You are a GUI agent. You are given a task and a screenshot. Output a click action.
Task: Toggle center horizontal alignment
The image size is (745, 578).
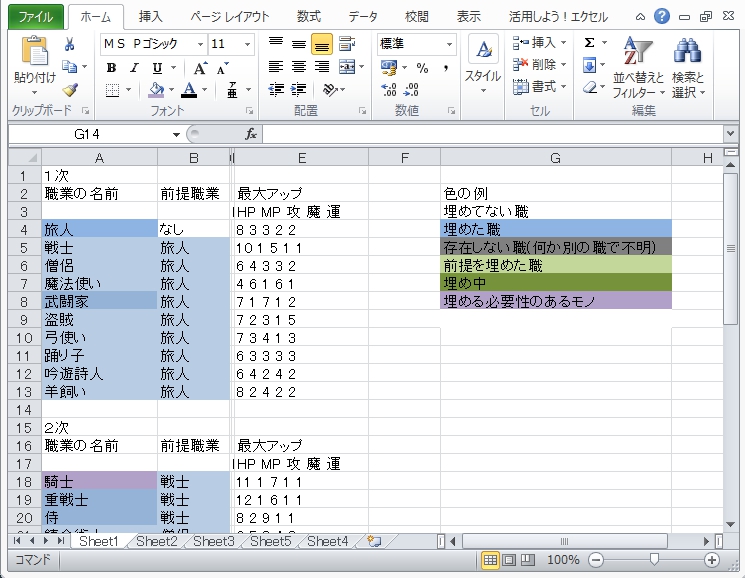pos(298,67)
